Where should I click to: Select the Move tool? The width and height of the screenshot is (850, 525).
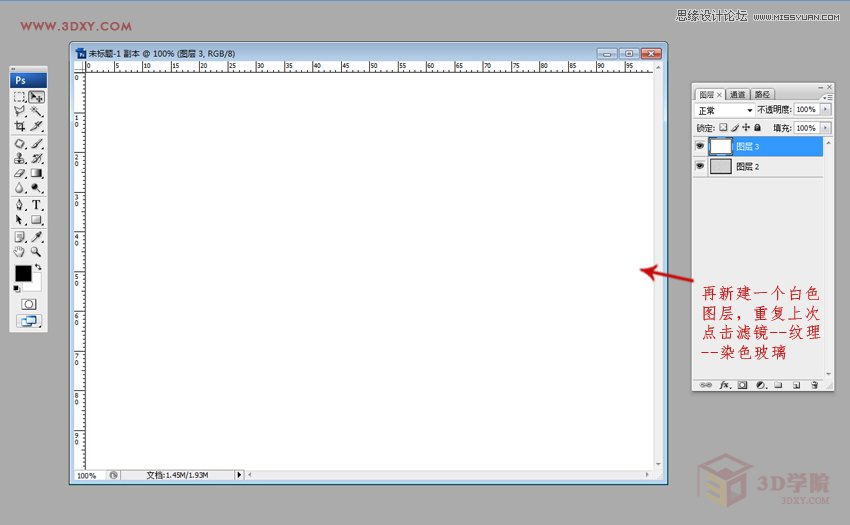click(36, 97)
